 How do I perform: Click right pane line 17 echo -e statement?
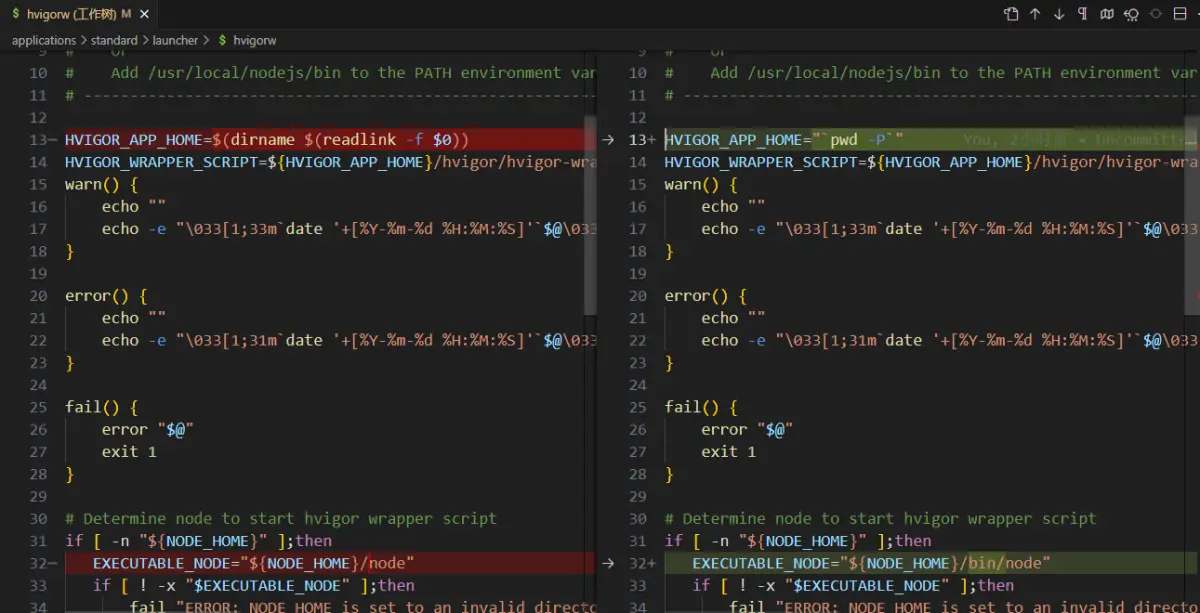pos(949,229)
